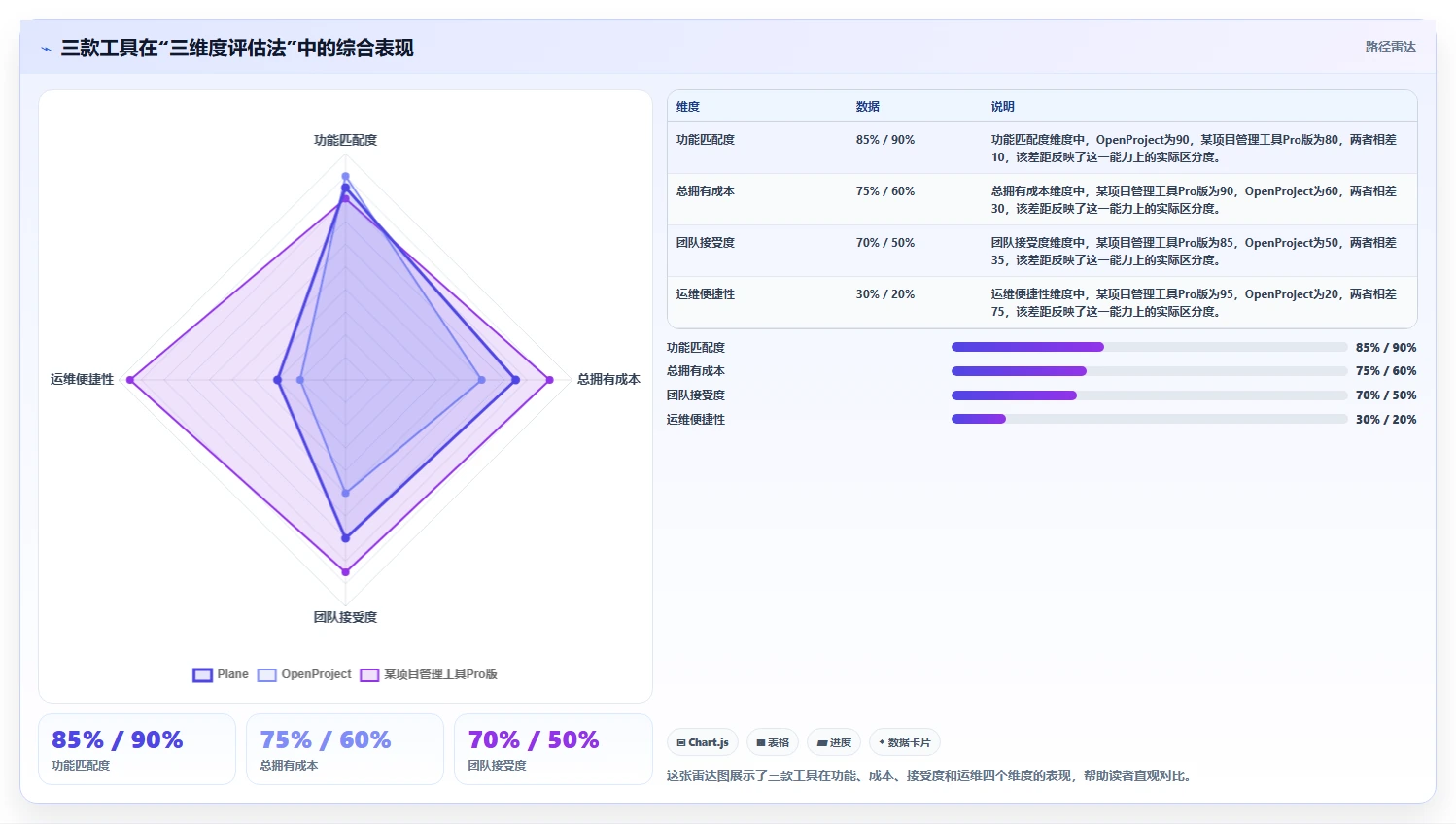This screenshot has height=824, width=1456.
Task: Click the 总拥有成本 progress bar
Action: tap(1149, 371)
